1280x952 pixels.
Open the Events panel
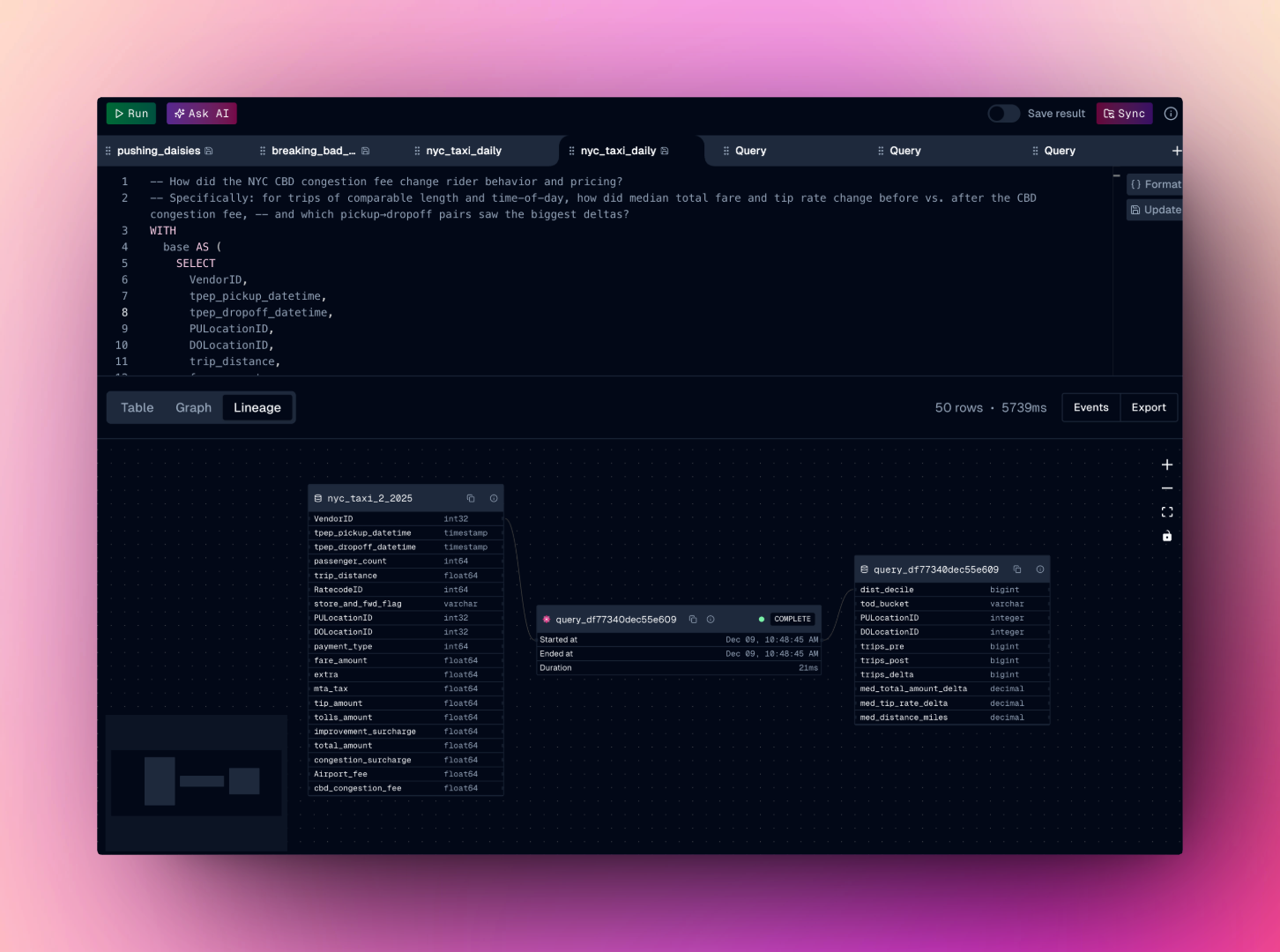1090,407
